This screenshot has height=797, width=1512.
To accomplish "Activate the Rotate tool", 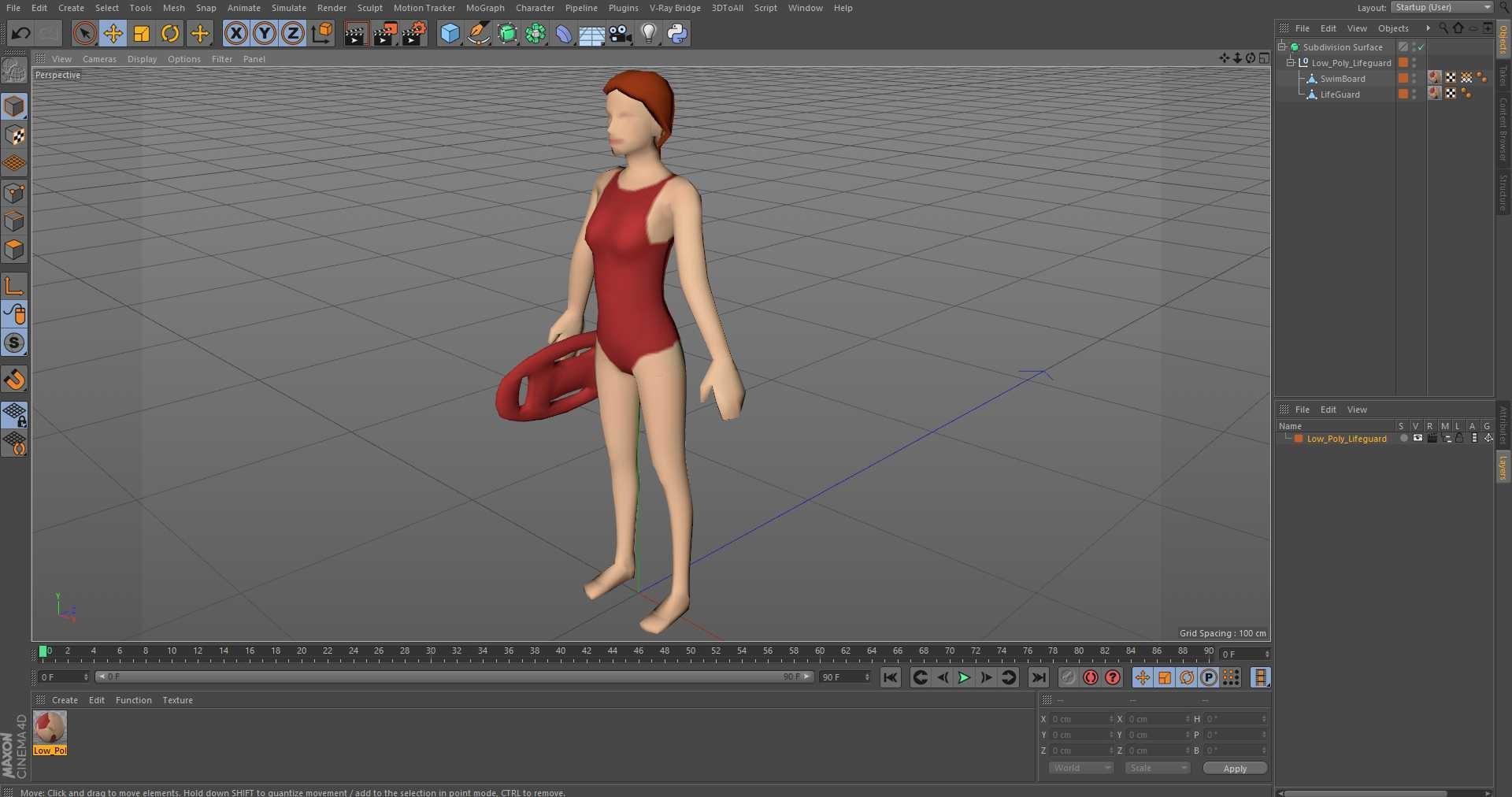I will click(x=170, y=33).
